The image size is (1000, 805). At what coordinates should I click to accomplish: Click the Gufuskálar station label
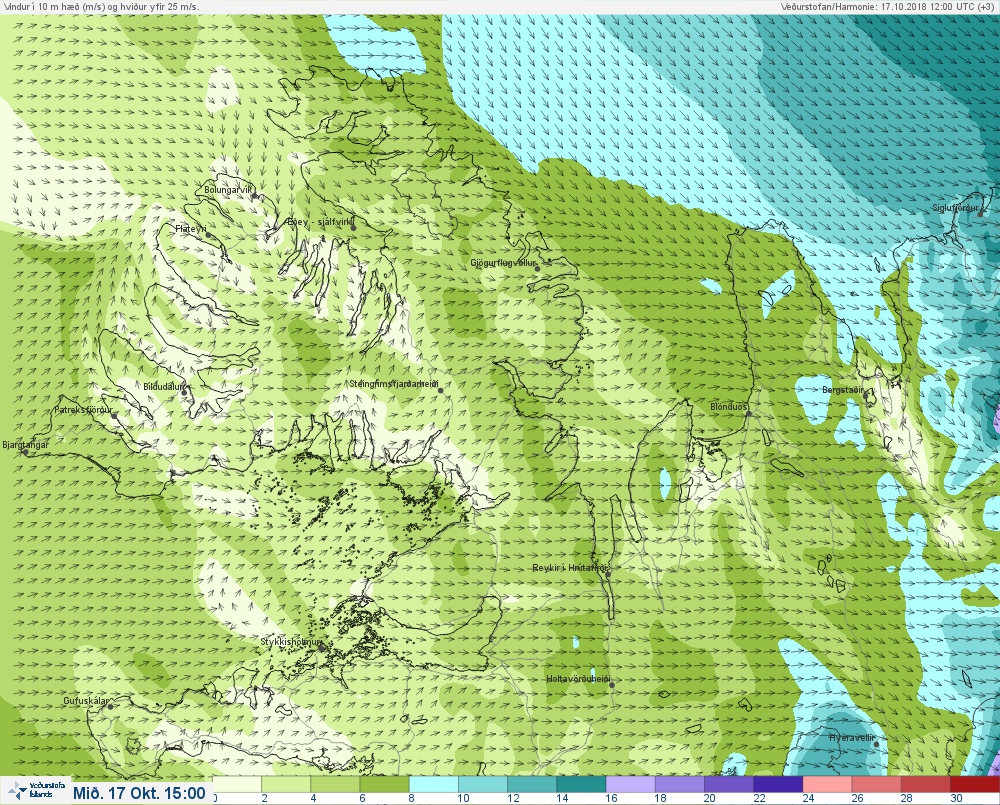[86, 701]
